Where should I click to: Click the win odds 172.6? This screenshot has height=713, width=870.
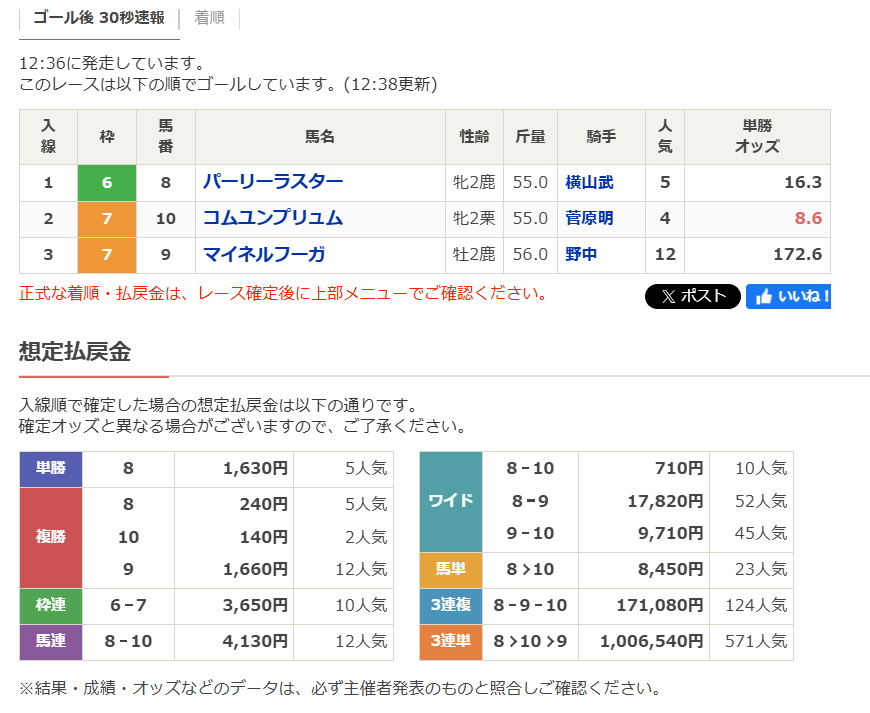point(798,254)
